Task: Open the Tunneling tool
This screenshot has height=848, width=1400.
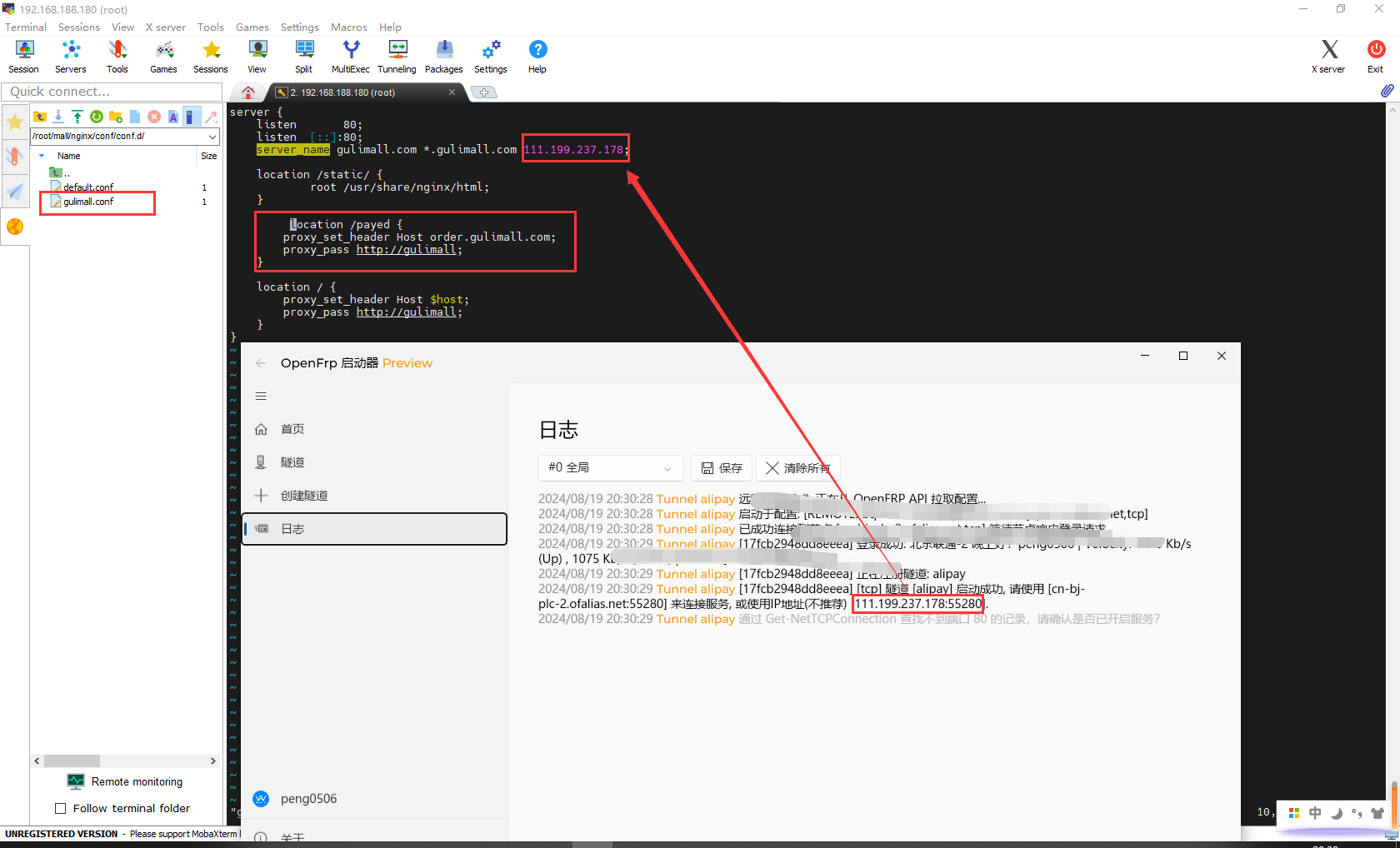Action: 397,57
